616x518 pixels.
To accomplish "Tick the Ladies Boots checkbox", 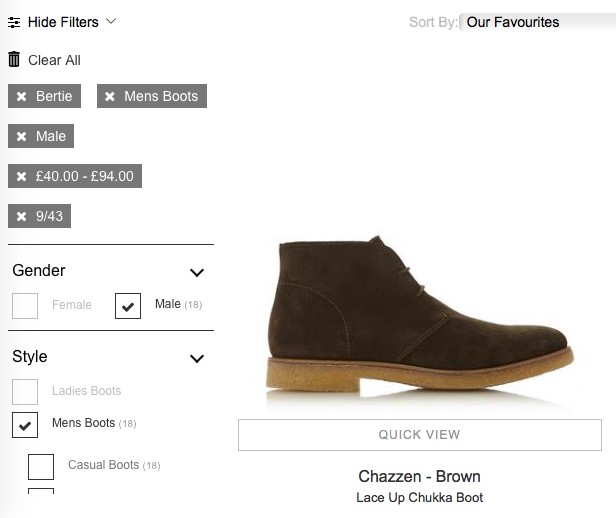I will pos(25,392).
